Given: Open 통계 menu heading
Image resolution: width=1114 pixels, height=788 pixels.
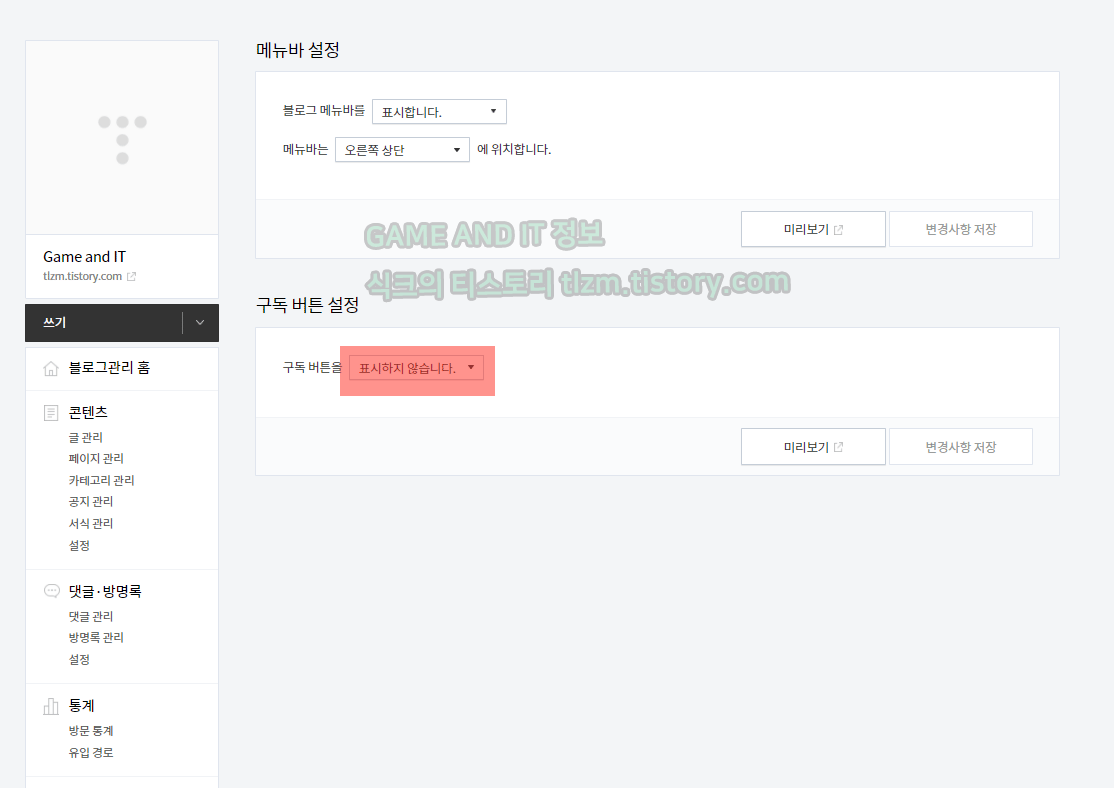Looking at the screenshot, I should [82, 706].
